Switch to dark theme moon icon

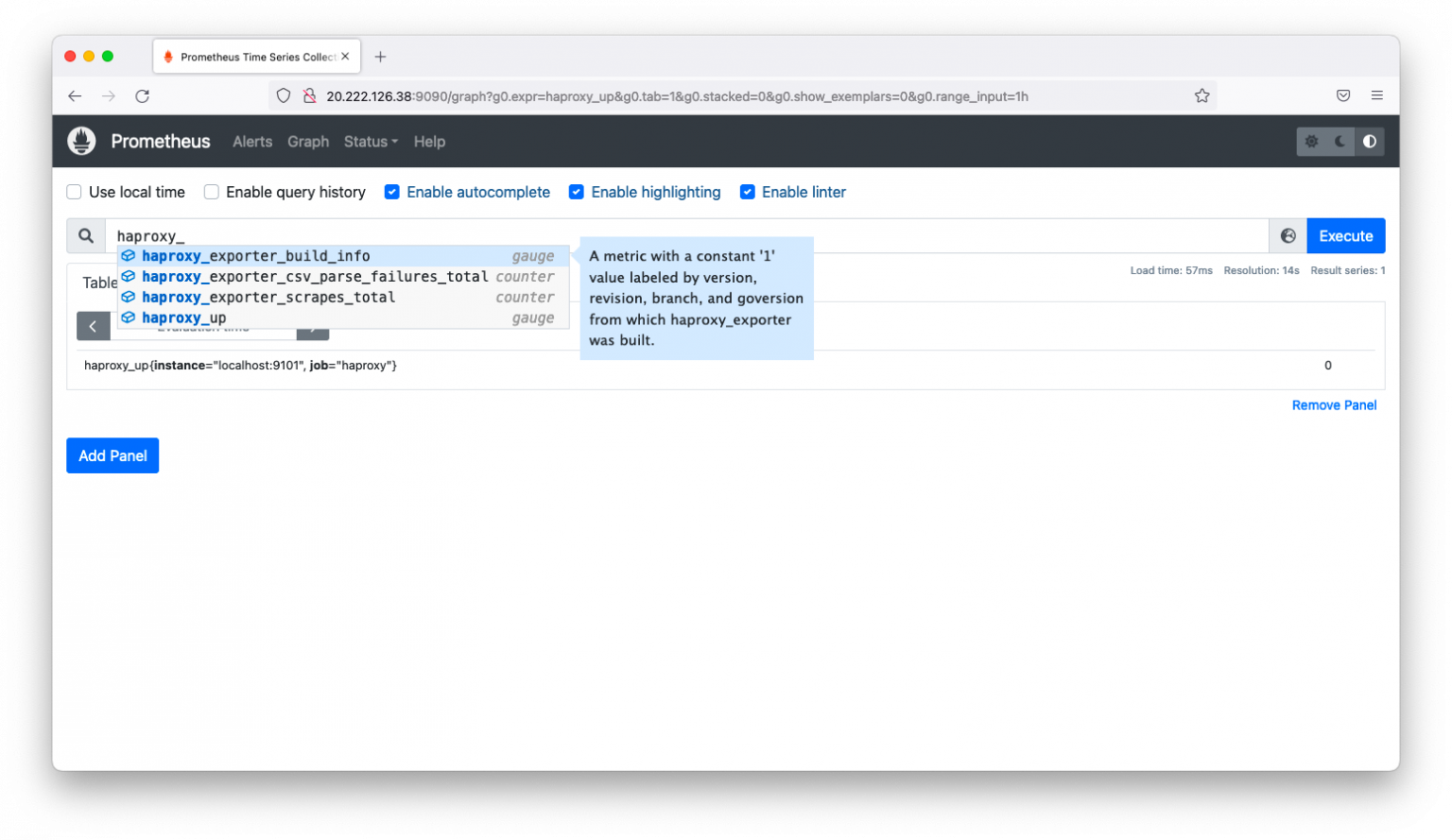[1340, 142]
